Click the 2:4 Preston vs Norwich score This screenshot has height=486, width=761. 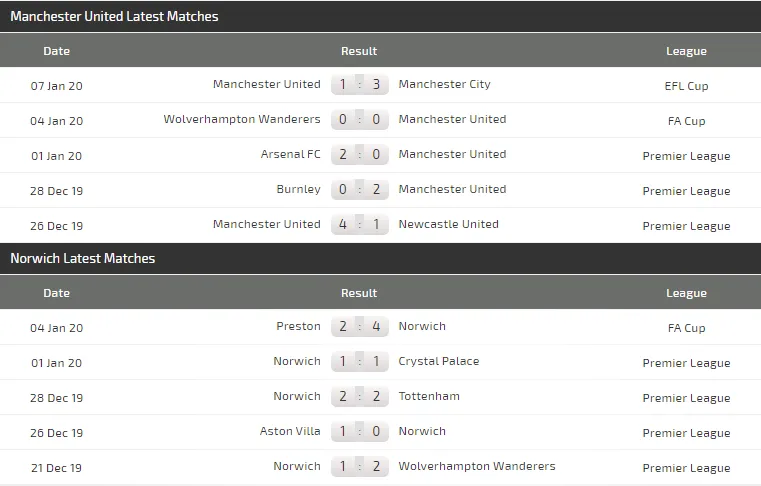[x=359, y=327]
